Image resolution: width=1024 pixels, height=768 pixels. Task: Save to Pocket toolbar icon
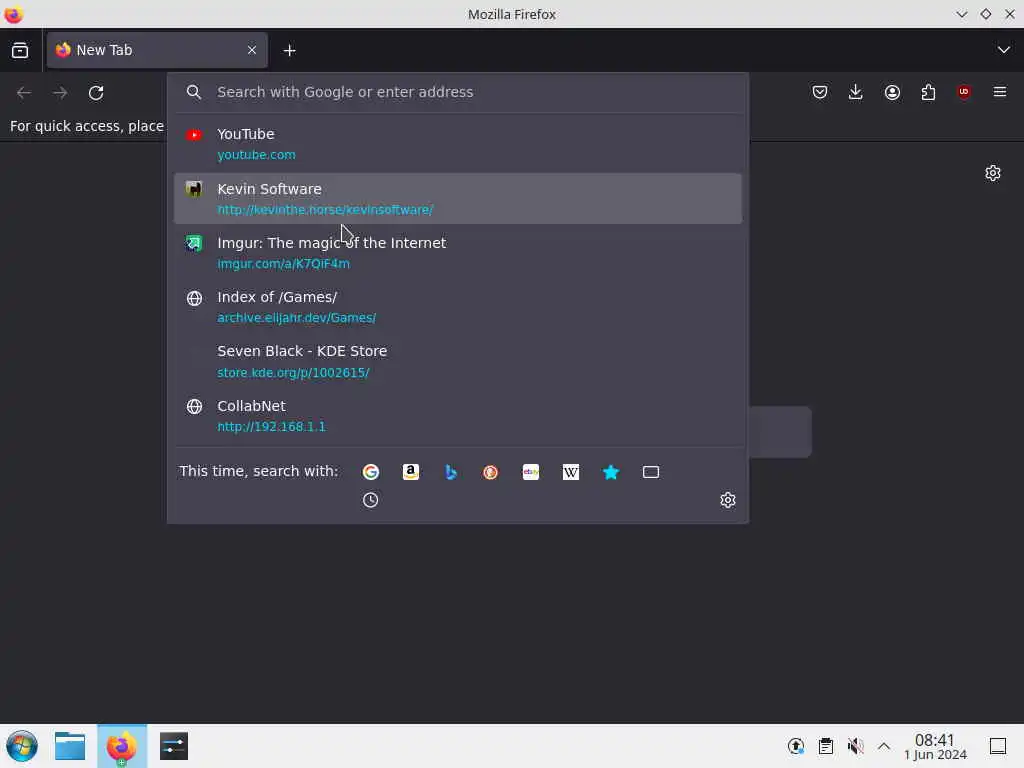(820, 92)
